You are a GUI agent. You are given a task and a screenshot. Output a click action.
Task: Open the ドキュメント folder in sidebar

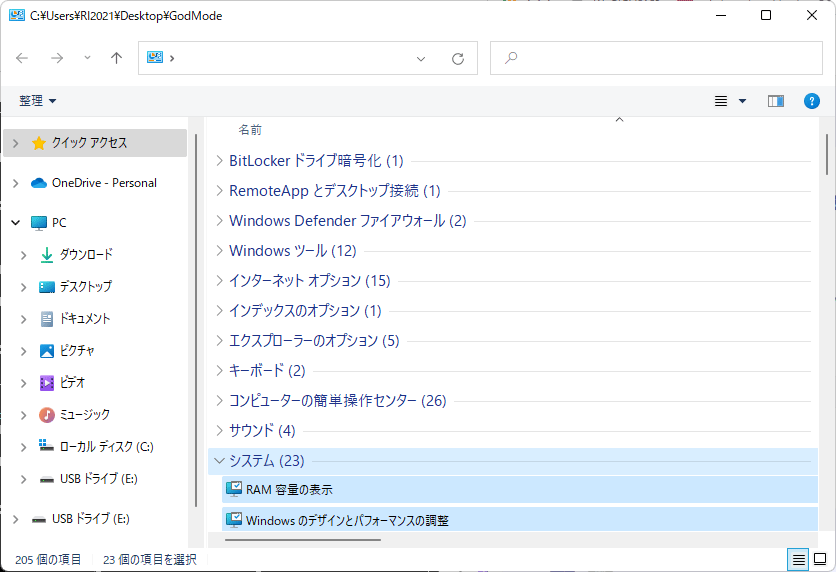85,319
